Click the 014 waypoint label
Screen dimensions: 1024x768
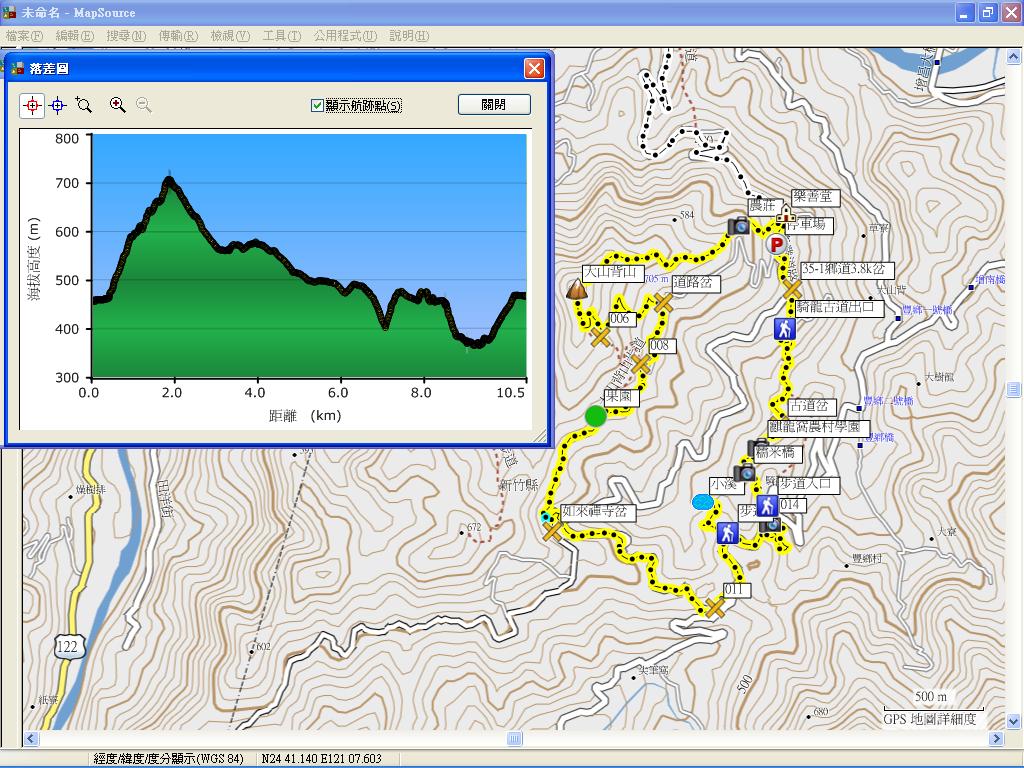click(x=792, y=504)
